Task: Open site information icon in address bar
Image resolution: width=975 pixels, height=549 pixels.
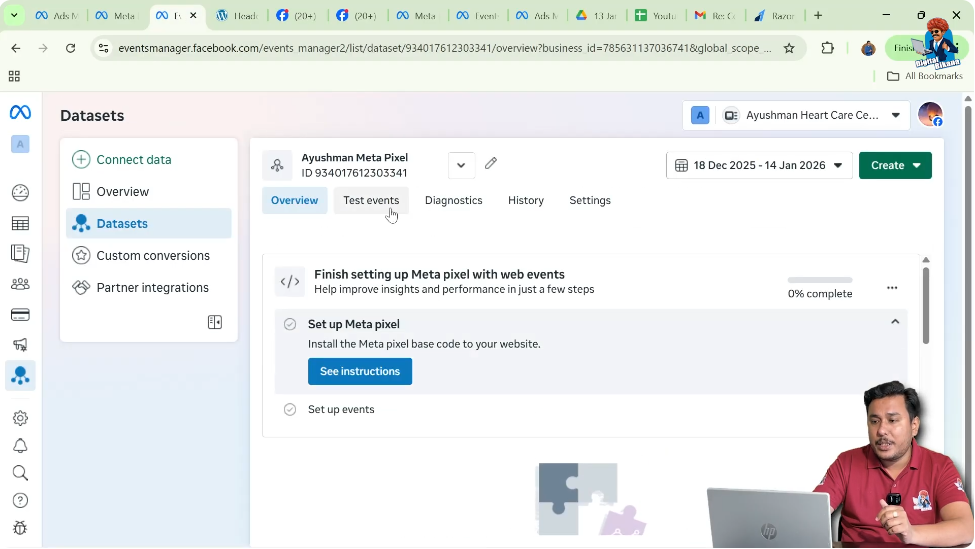Action: (x=104, y=48)
